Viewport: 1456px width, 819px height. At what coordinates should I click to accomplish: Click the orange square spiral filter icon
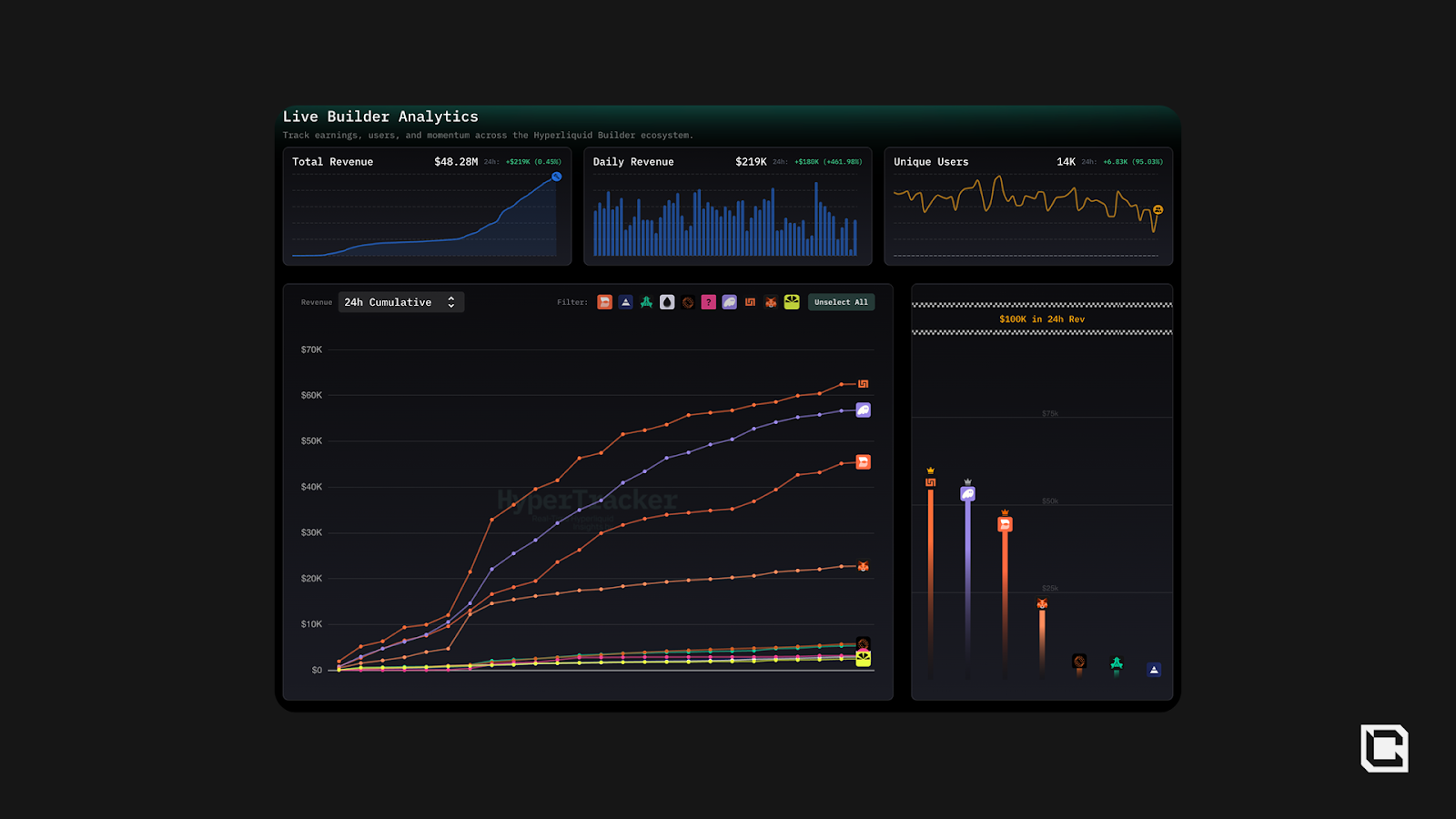click(750, 302)
